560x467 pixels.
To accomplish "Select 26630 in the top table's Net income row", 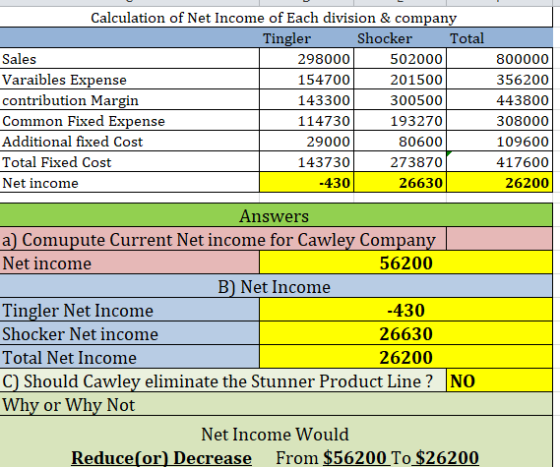I will pyautogui.click(x=400, y=183).
